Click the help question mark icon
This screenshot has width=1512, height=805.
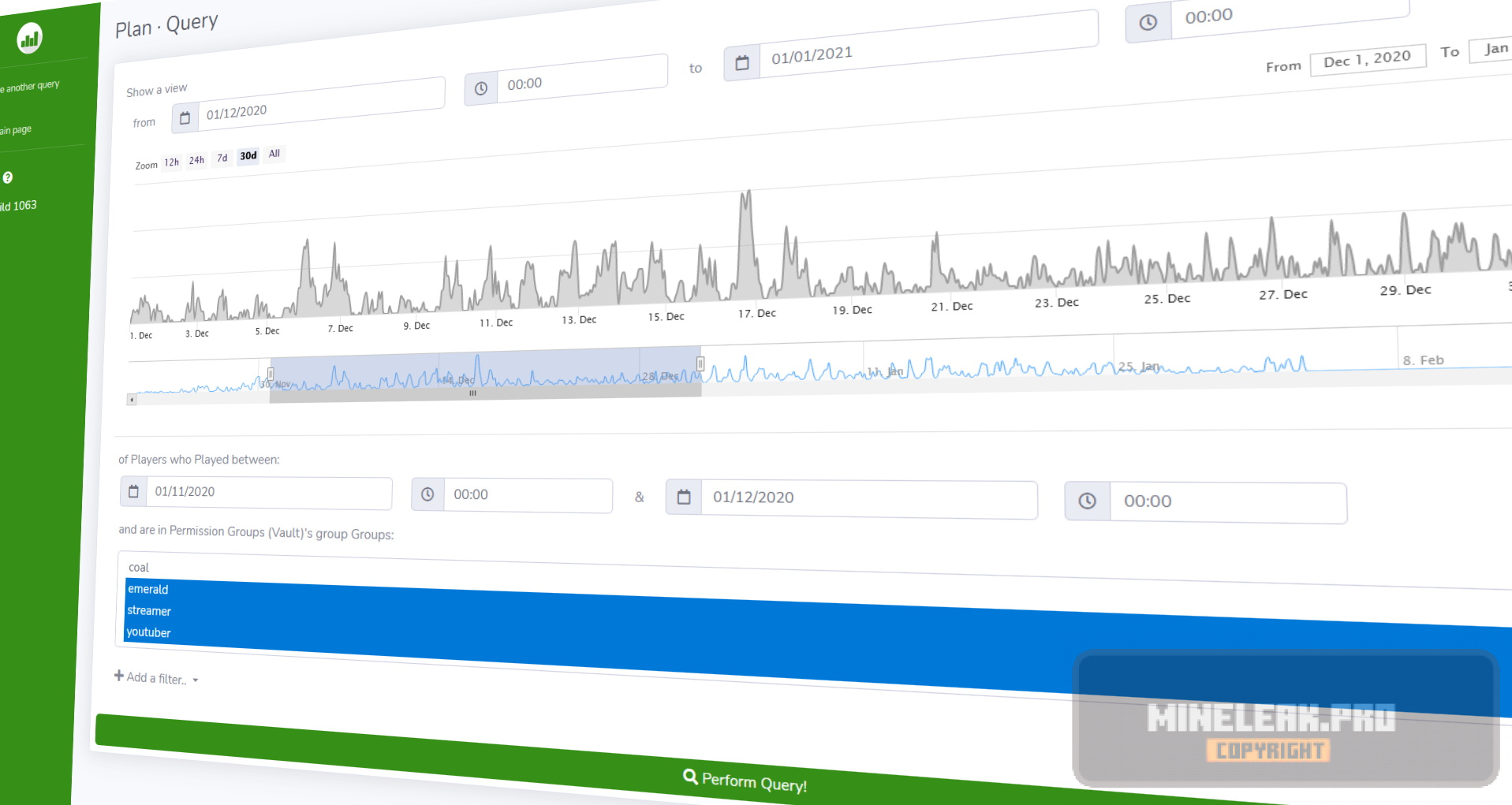8,177
